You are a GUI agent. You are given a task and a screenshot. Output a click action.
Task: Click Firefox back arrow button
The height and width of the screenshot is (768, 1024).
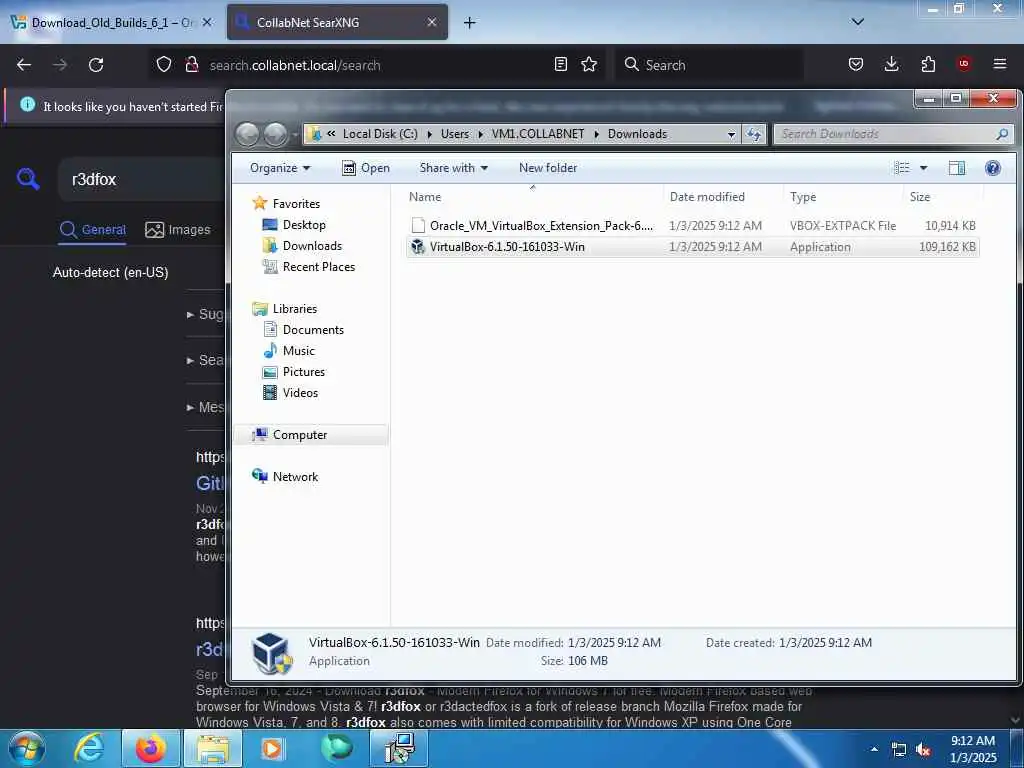(x=24, y=65)
